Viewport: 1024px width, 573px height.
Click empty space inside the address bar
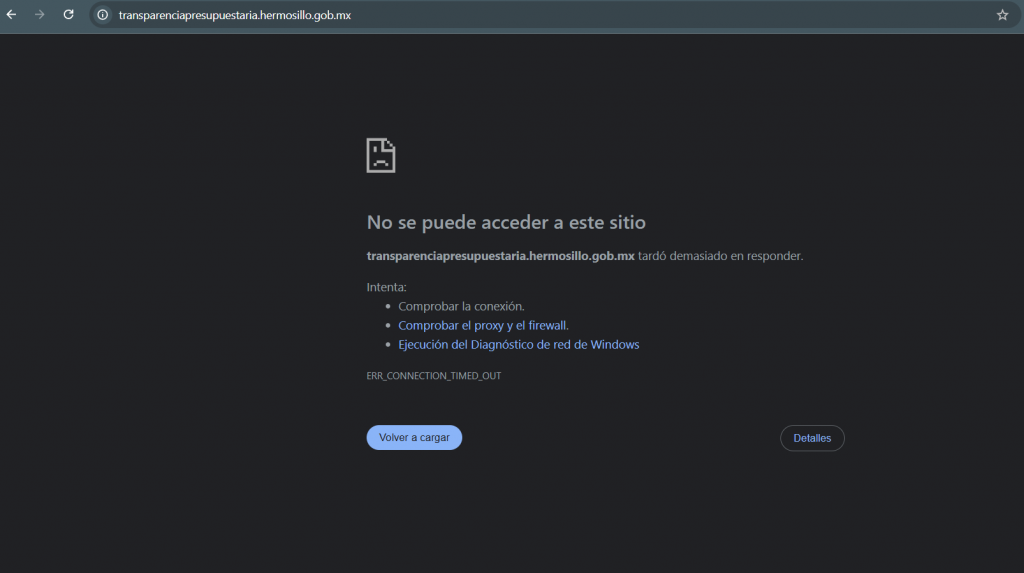point(650,15)
